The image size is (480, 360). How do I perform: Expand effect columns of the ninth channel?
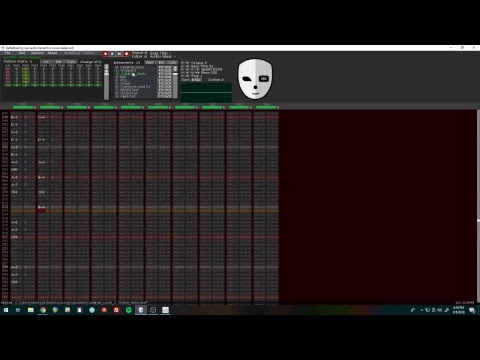click(x=251, y=107)
